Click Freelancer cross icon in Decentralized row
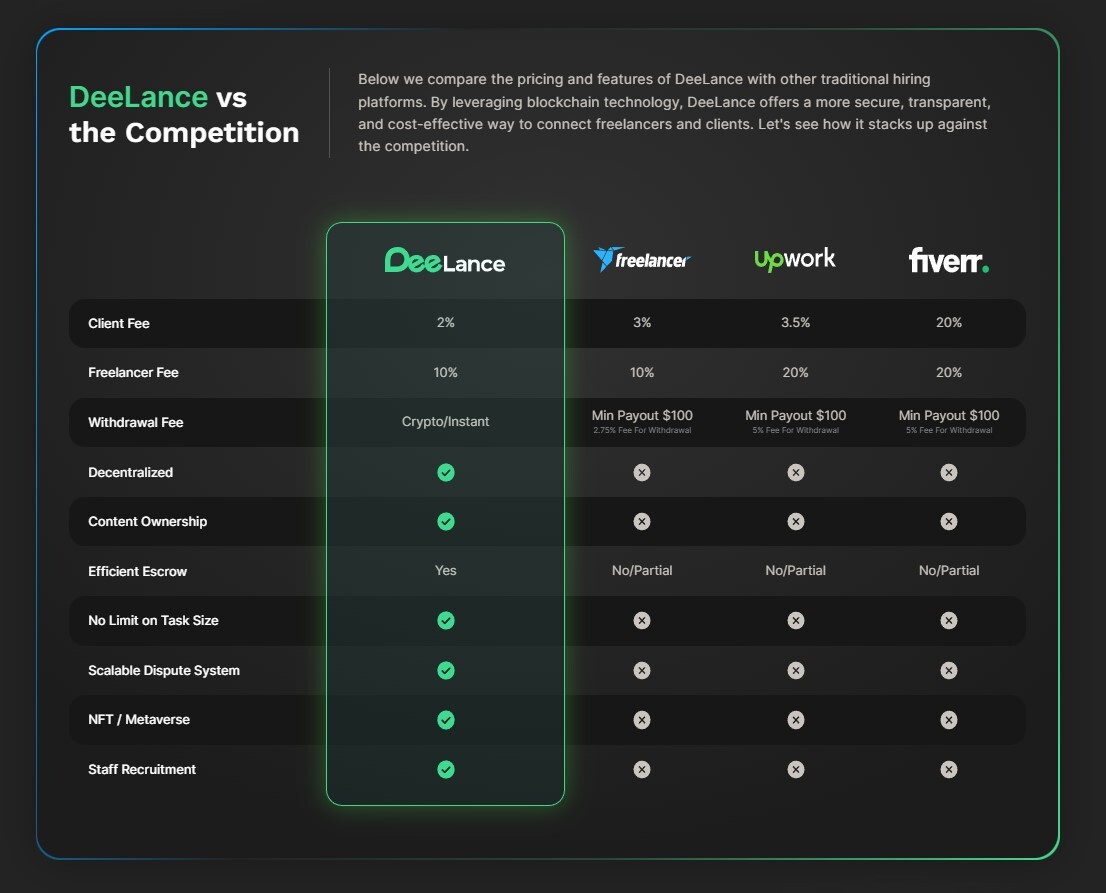Image resolution: width=1106 pixels, height=893 pixels. point(642,473)
